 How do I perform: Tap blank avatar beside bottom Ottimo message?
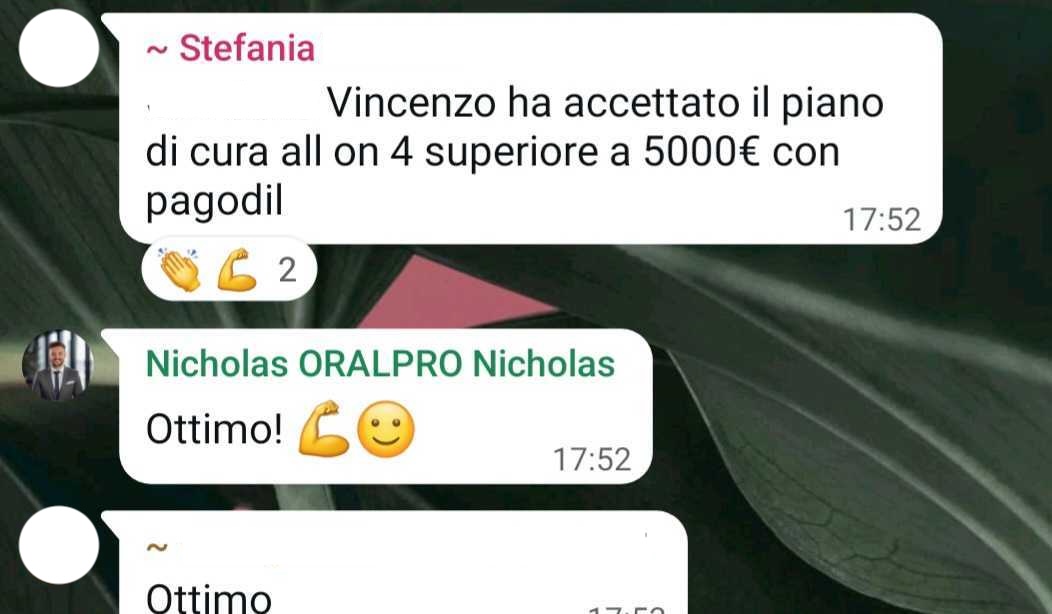[x=59, y=545]
